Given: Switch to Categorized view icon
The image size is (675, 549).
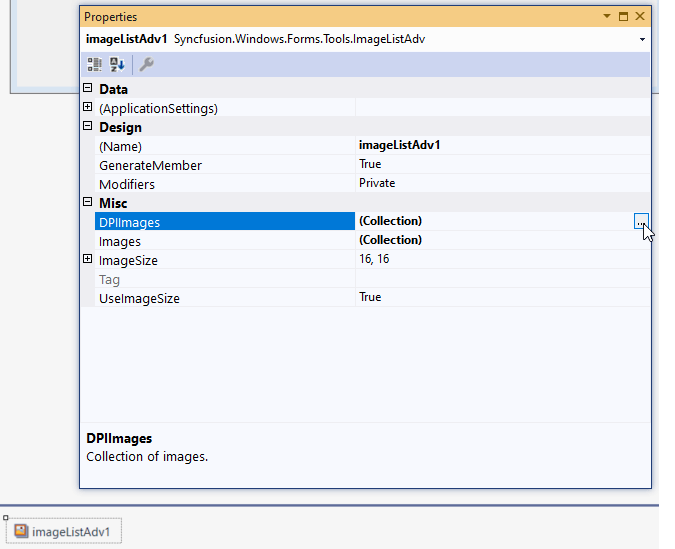Looking at the screenshot, I should 94,65.
